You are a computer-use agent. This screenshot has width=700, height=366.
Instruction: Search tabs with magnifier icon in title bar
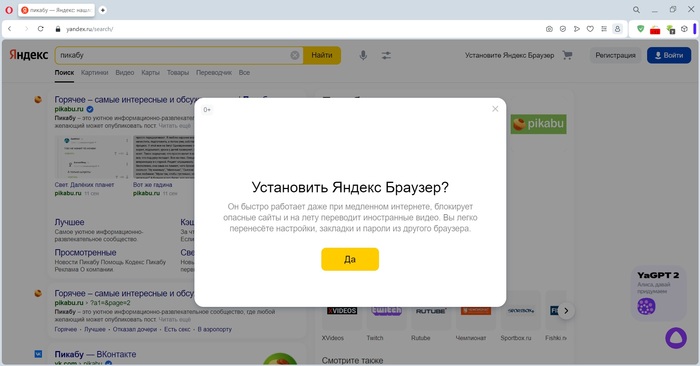point(636,10)
